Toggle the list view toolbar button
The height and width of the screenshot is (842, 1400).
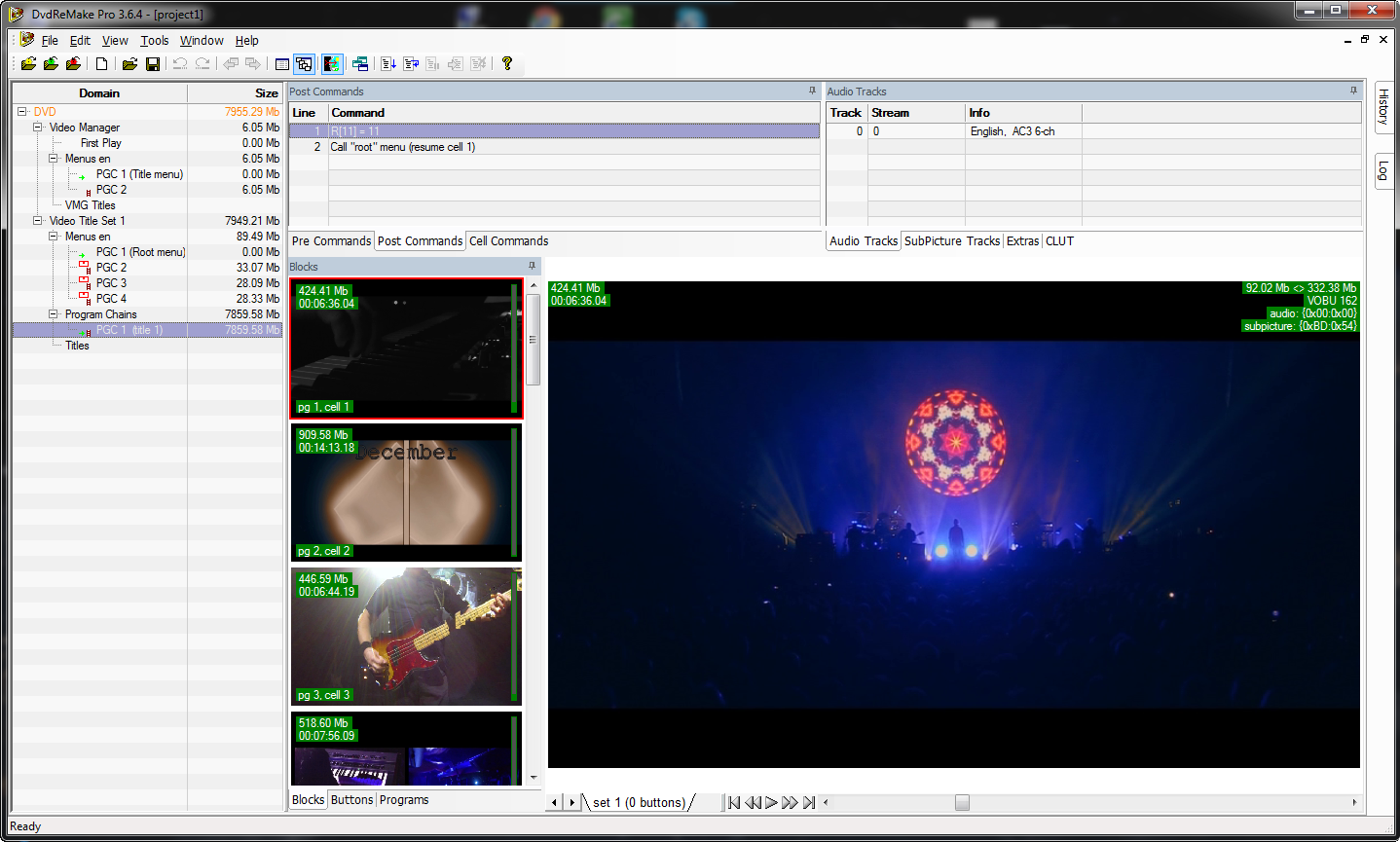[281, 63]
